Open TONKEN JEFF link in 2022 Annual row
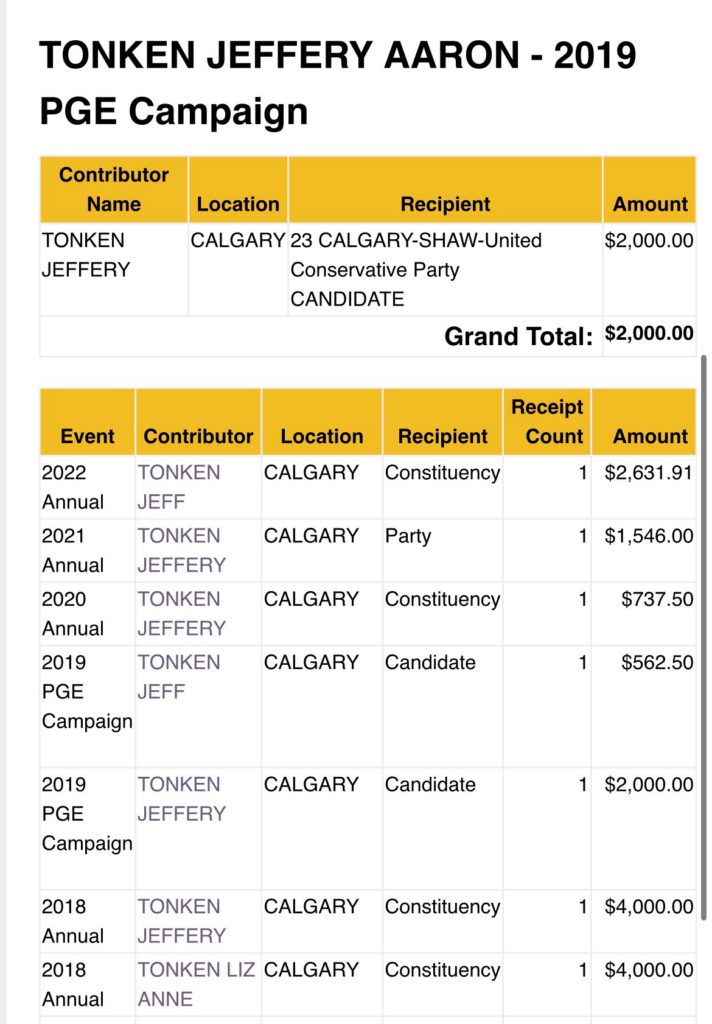 [178, 487]
